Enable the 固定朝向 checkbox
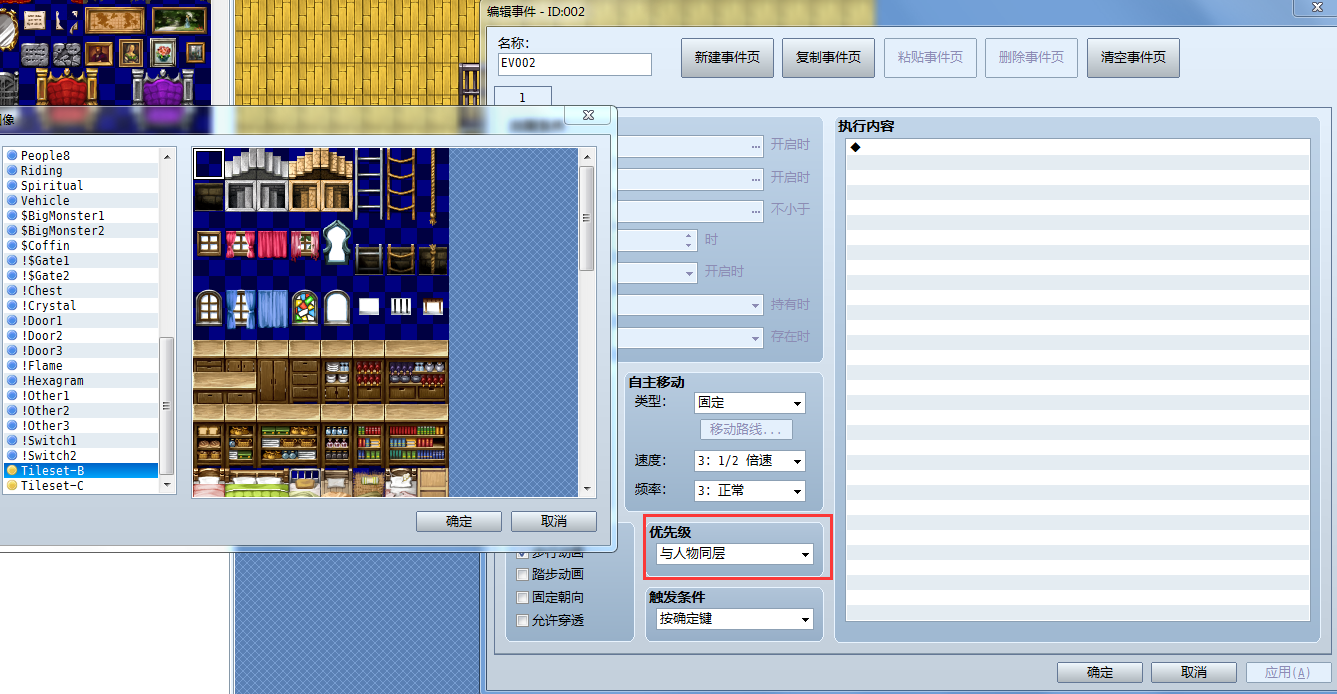The height and width of the screenshot is (694, 1337). coord(522,598)
